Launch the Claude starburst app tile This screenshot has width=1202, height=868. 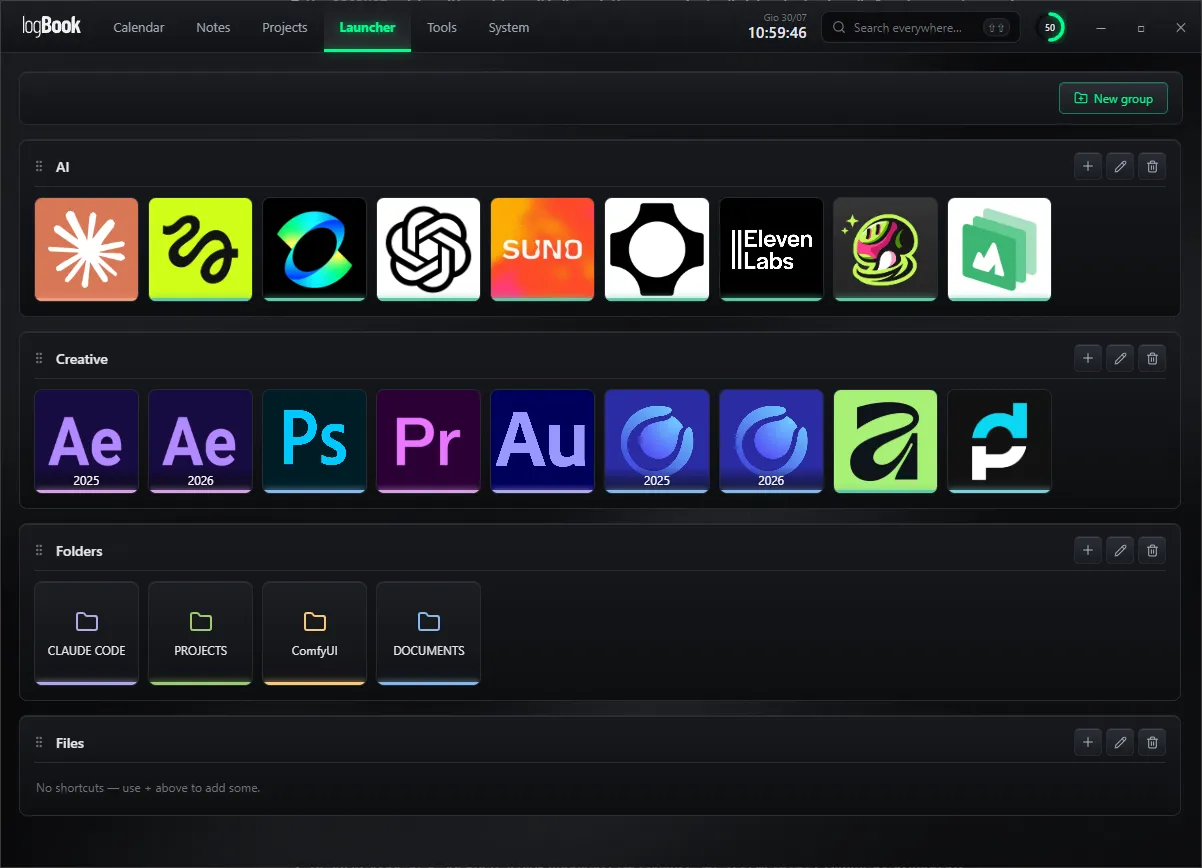[87, 249]
